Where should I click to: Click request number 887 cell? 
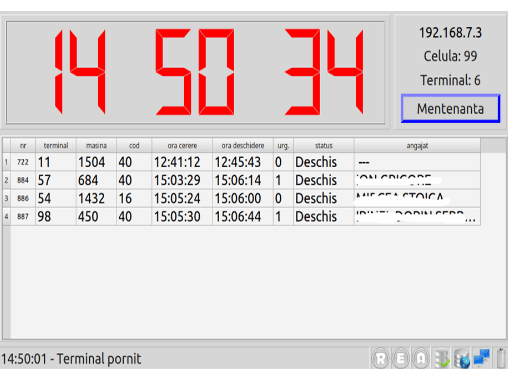click(x=23, y=217)
